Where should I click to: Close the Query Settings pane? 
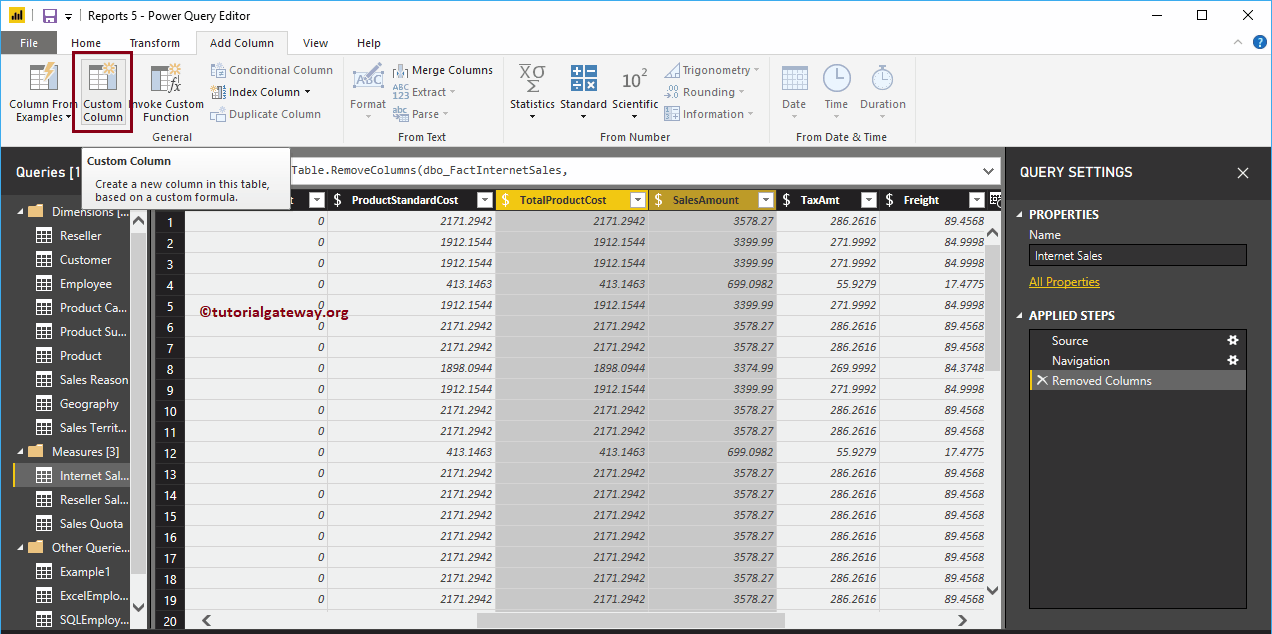pos(1243,173)
